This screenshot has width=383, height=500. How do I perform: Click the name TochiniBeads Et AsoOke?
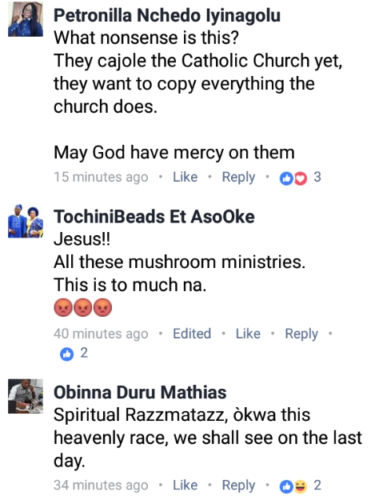[154, 217]
